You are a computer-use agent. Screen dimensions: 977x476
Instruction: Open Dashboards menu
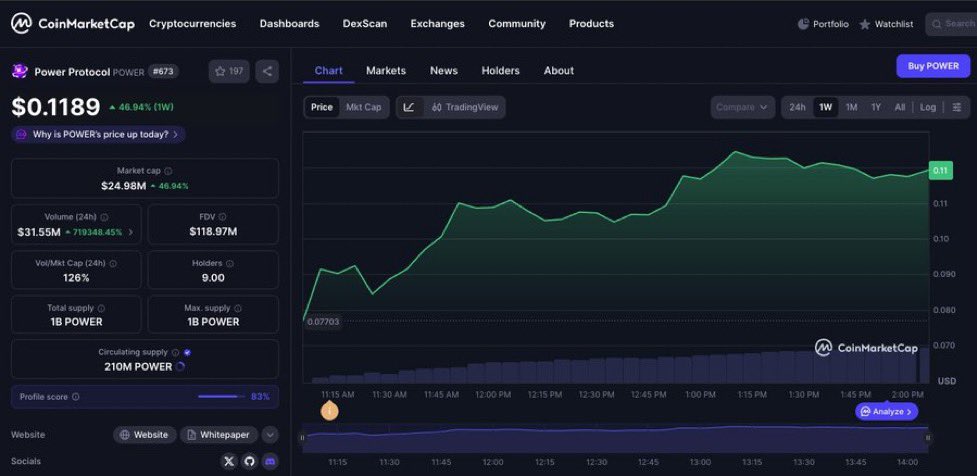click(x=290, y=24)
